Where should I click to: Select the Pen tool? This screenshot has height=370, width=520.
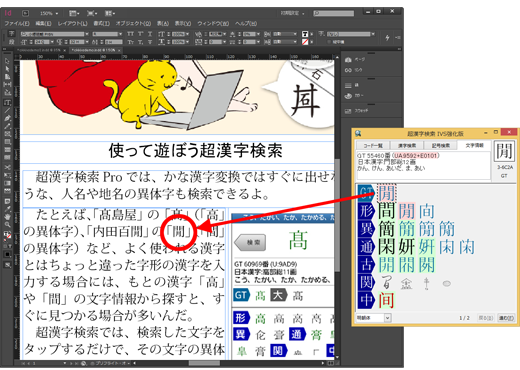7,118
